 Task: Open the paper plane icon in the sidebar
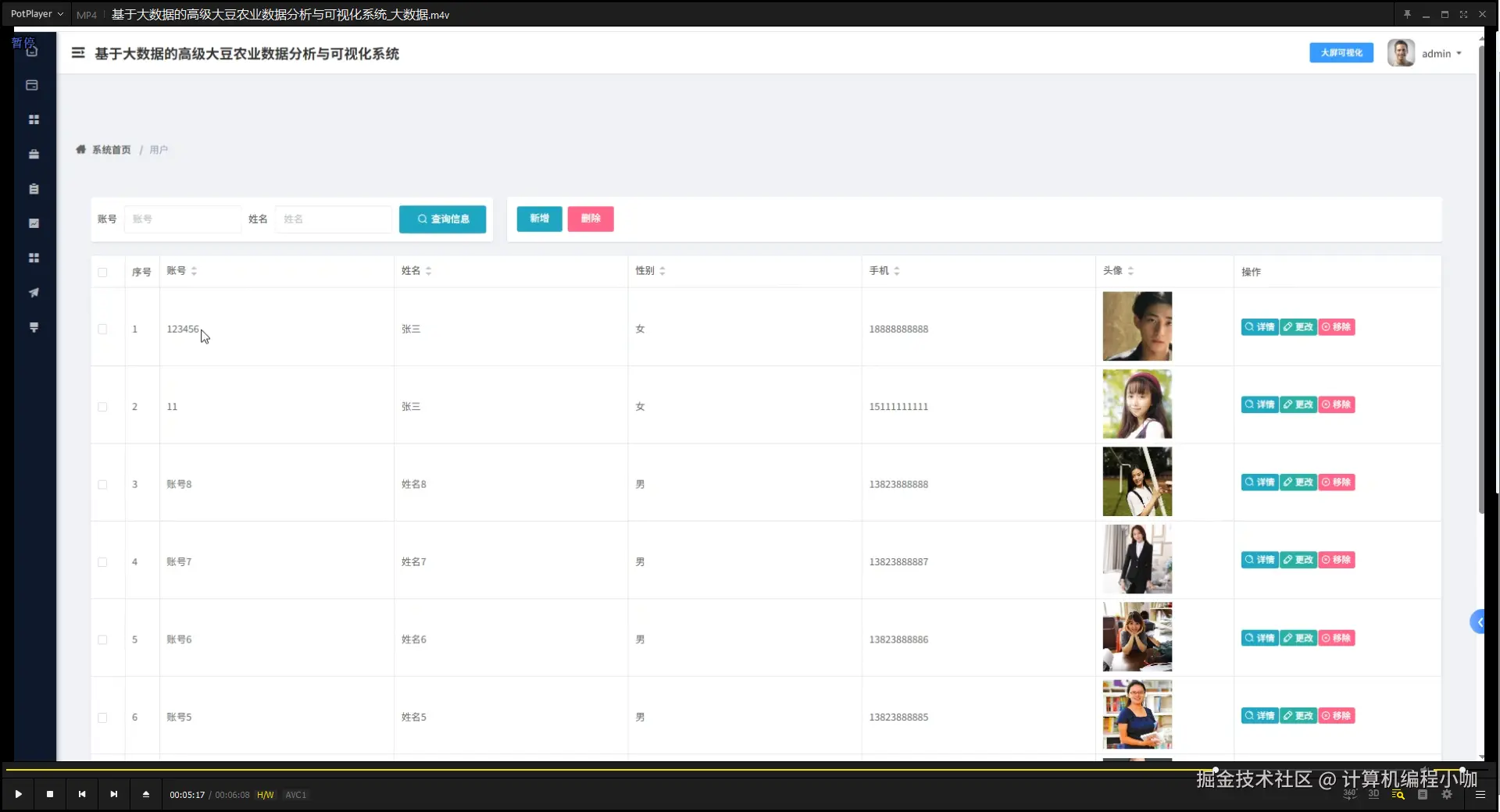[x=34, y=293]
